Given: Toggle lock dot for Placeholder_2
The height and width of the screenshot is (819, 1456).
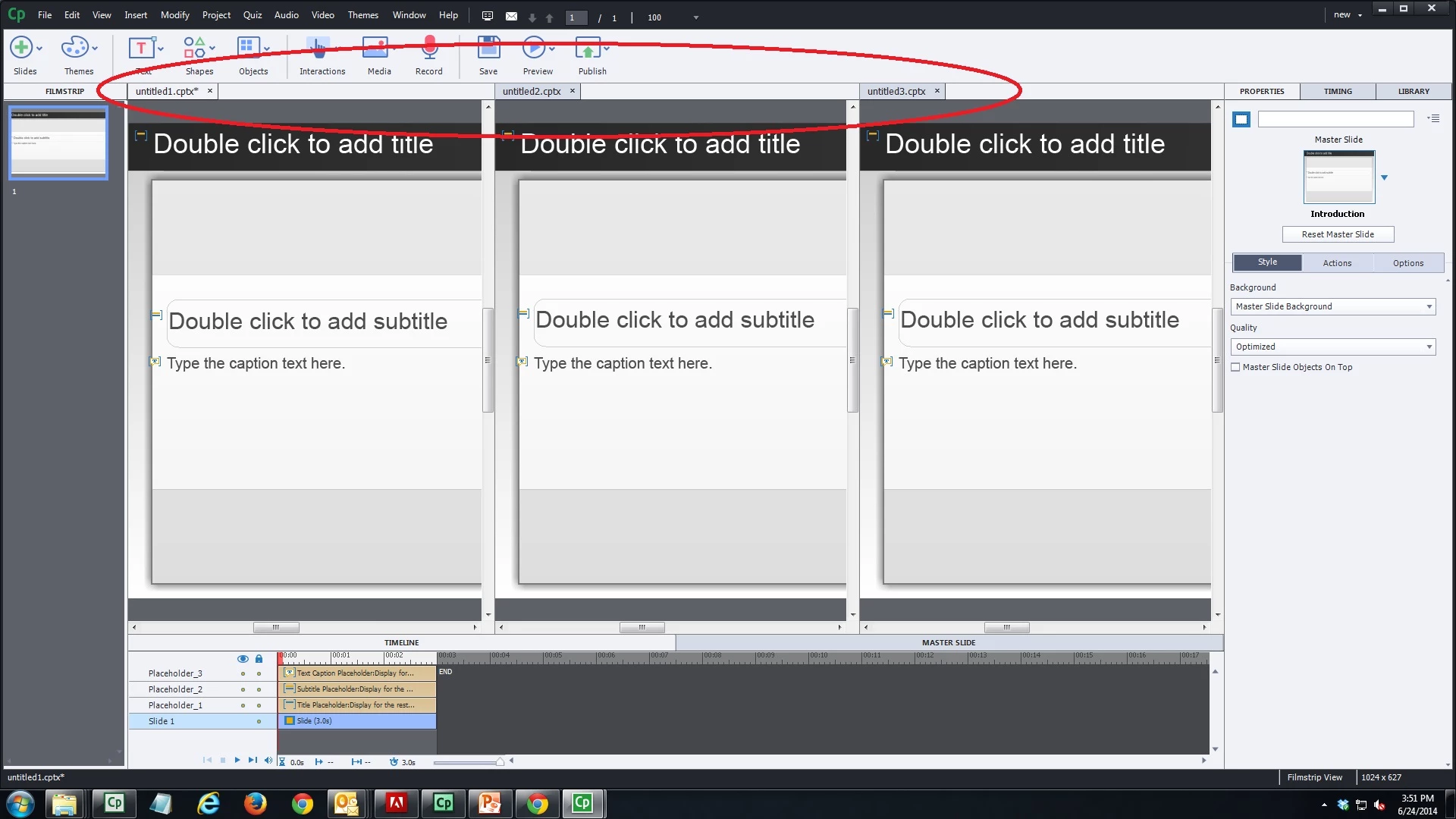Looking at the screenshot, I should (259, 689).
